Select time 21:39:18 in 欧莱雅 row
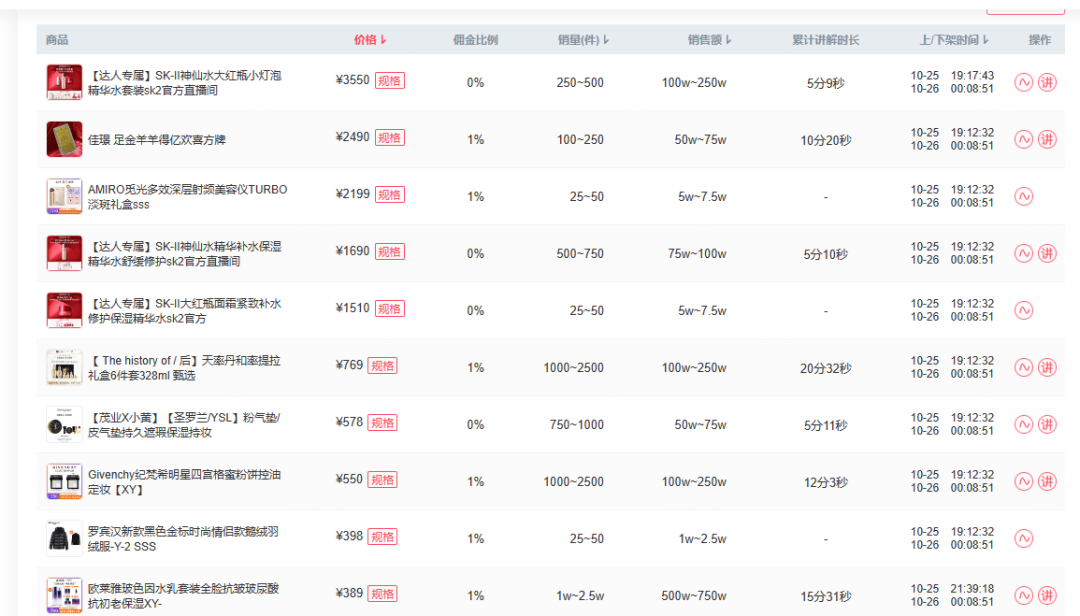Image resolution: width=1080 pixels, height=616 pixels. 972,588
